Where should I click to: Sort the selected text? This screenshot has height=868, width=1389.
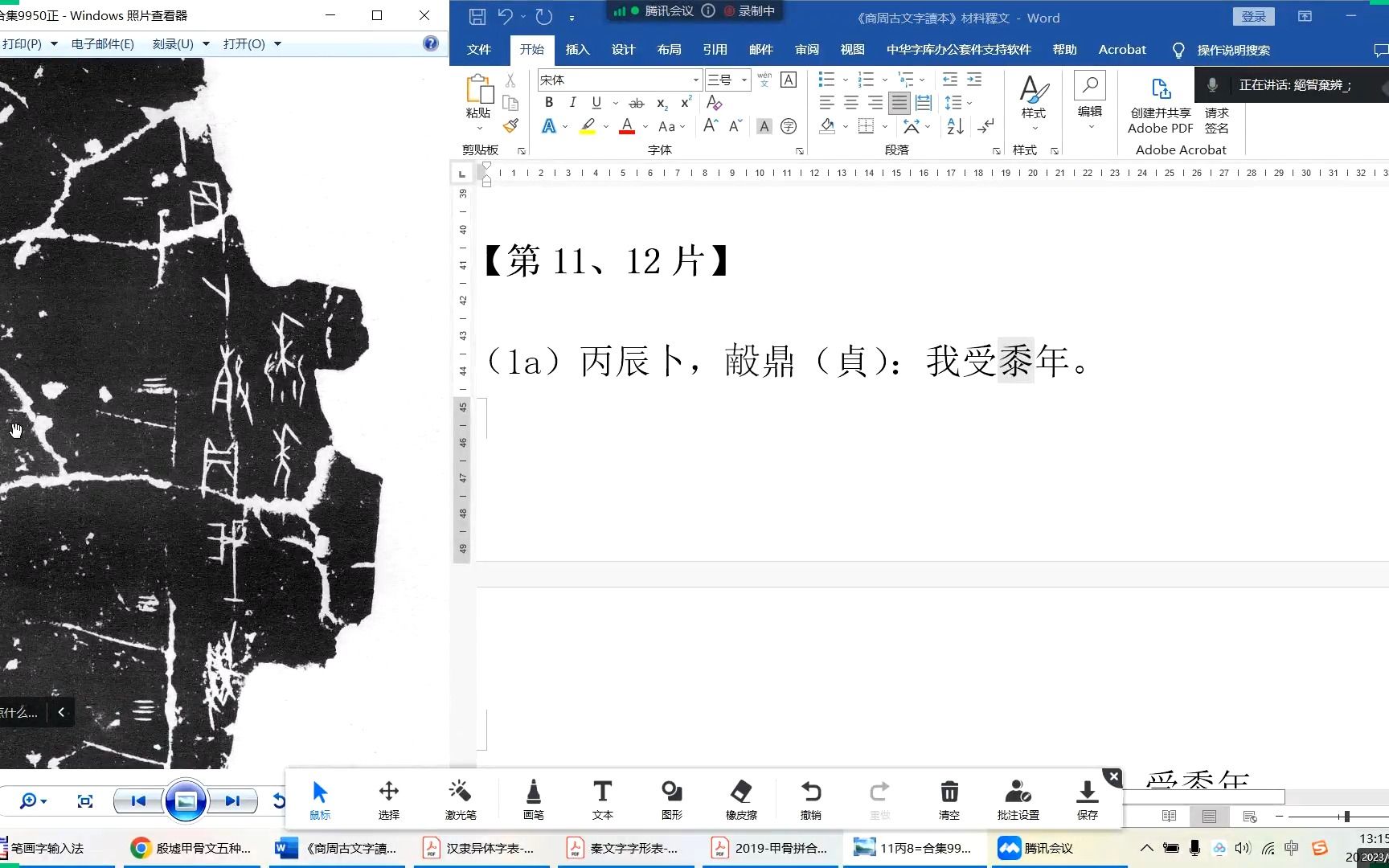955,126
